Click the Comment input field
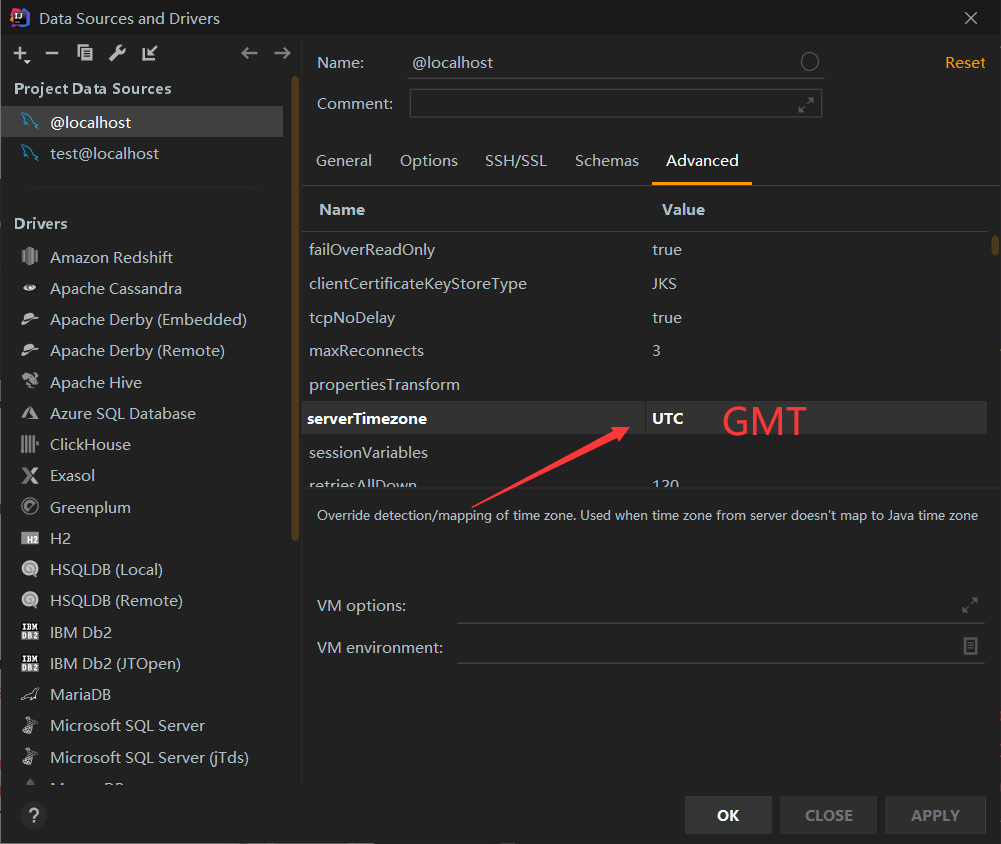Screen dimensions: 1001x844 tap(615, 103)
